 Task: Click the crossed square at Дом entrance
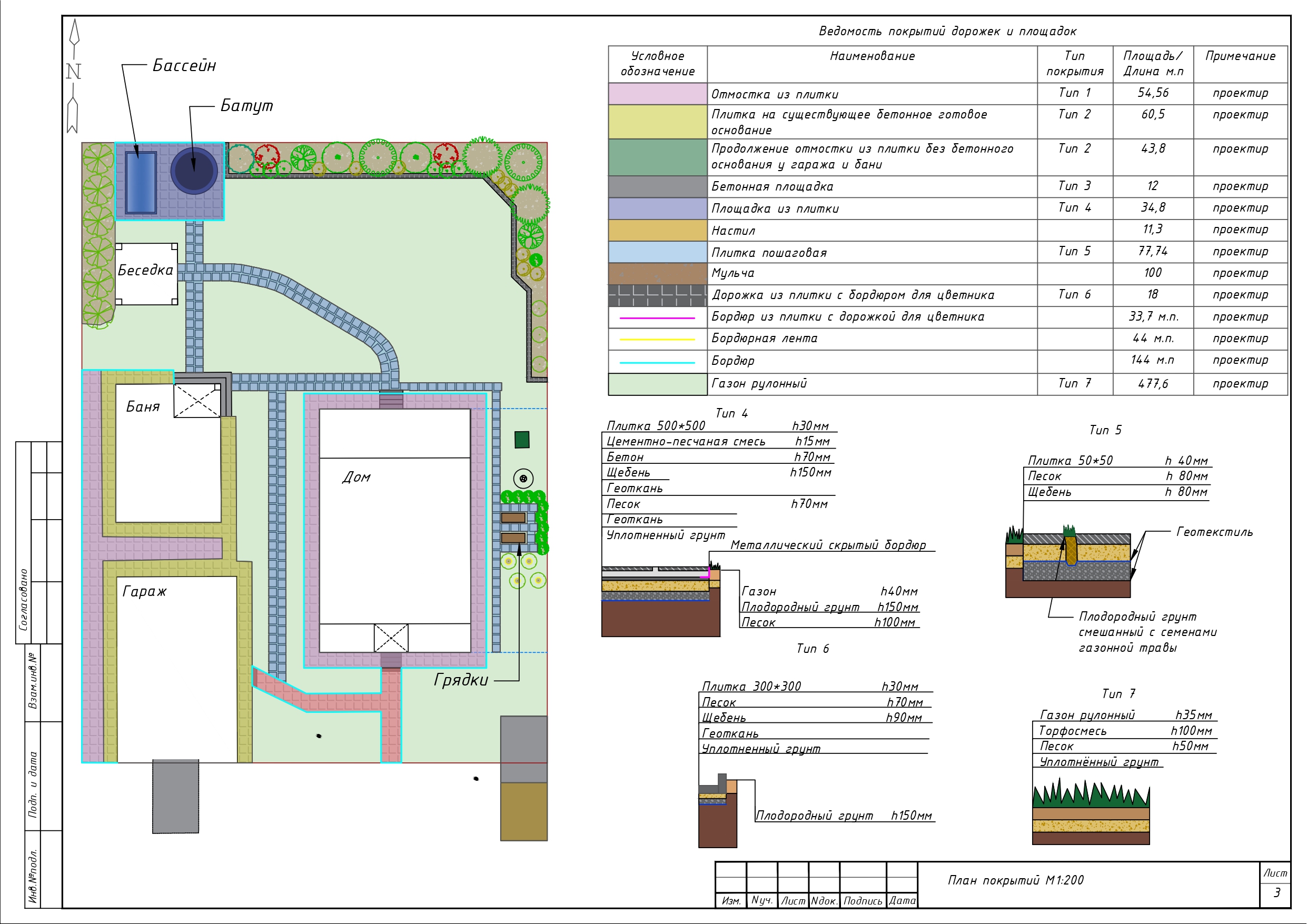[391, 638]
